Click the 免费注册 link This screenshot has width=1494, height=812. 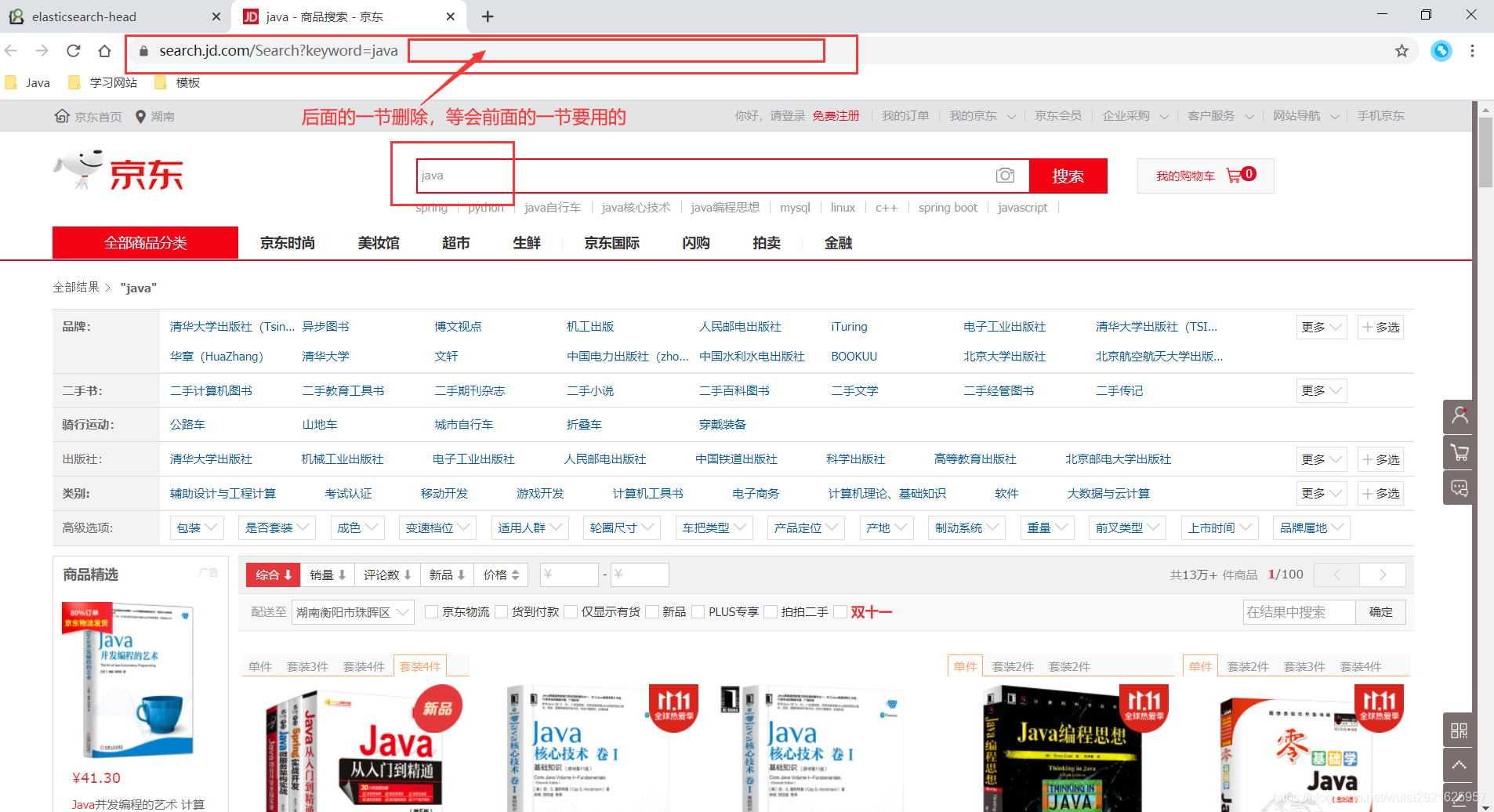(x=836, y=116)
